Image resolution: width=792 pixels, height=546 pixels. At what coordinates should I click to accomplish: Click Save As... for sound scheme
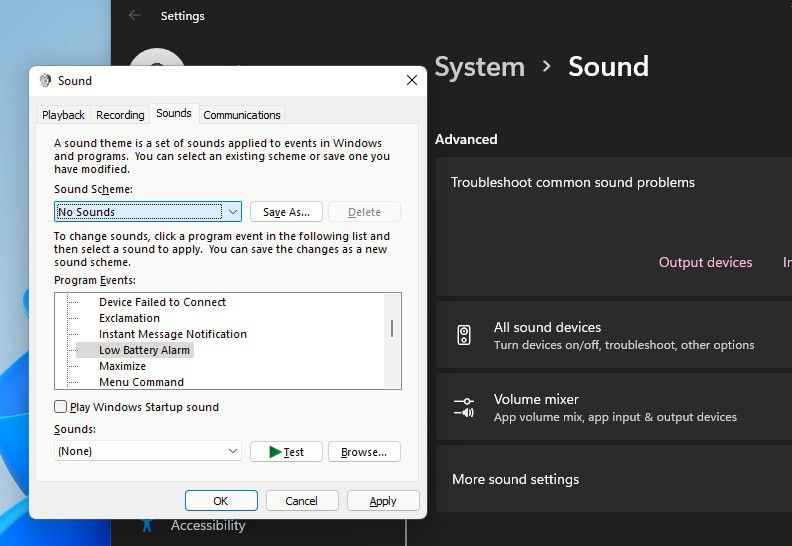click(286, 212)
